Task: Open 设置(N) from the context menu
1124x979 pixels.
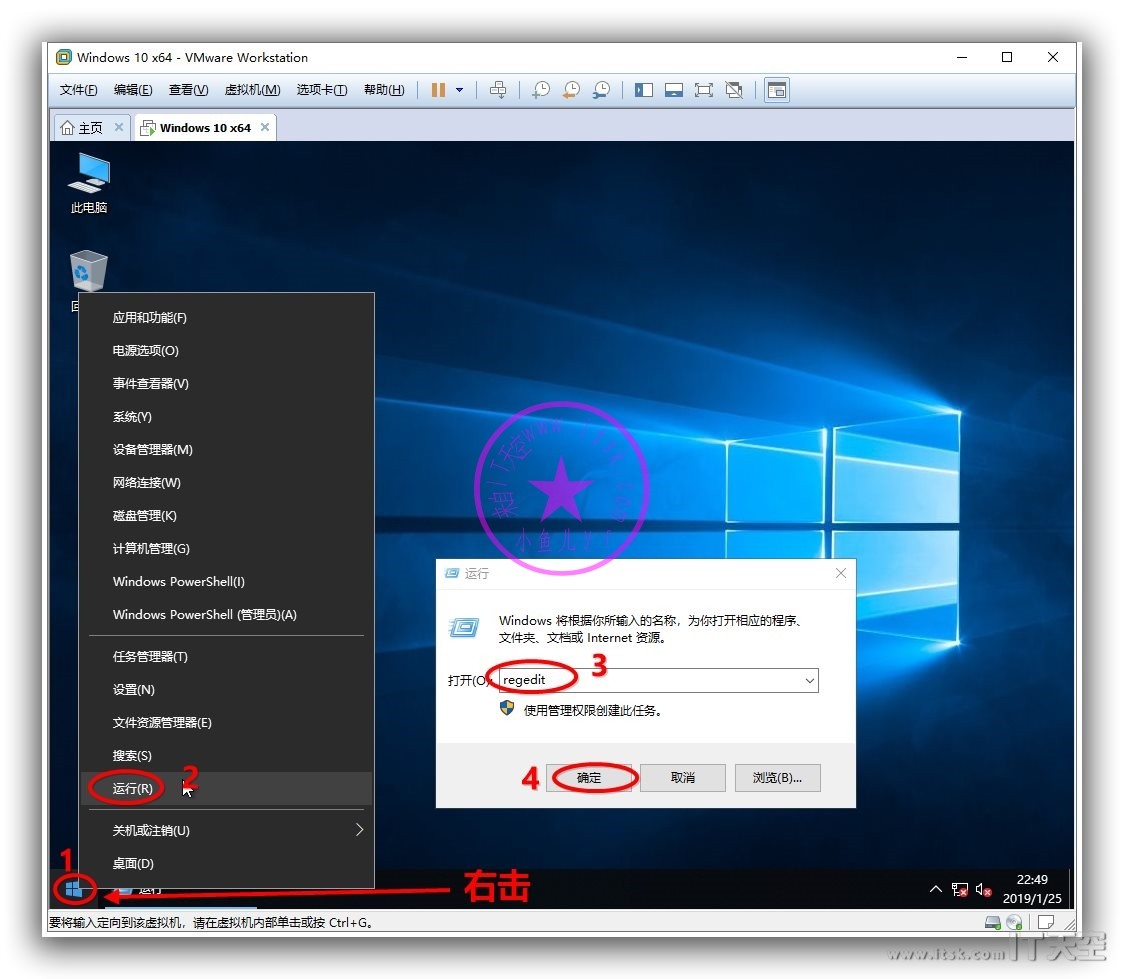Action: click(227, 689)
